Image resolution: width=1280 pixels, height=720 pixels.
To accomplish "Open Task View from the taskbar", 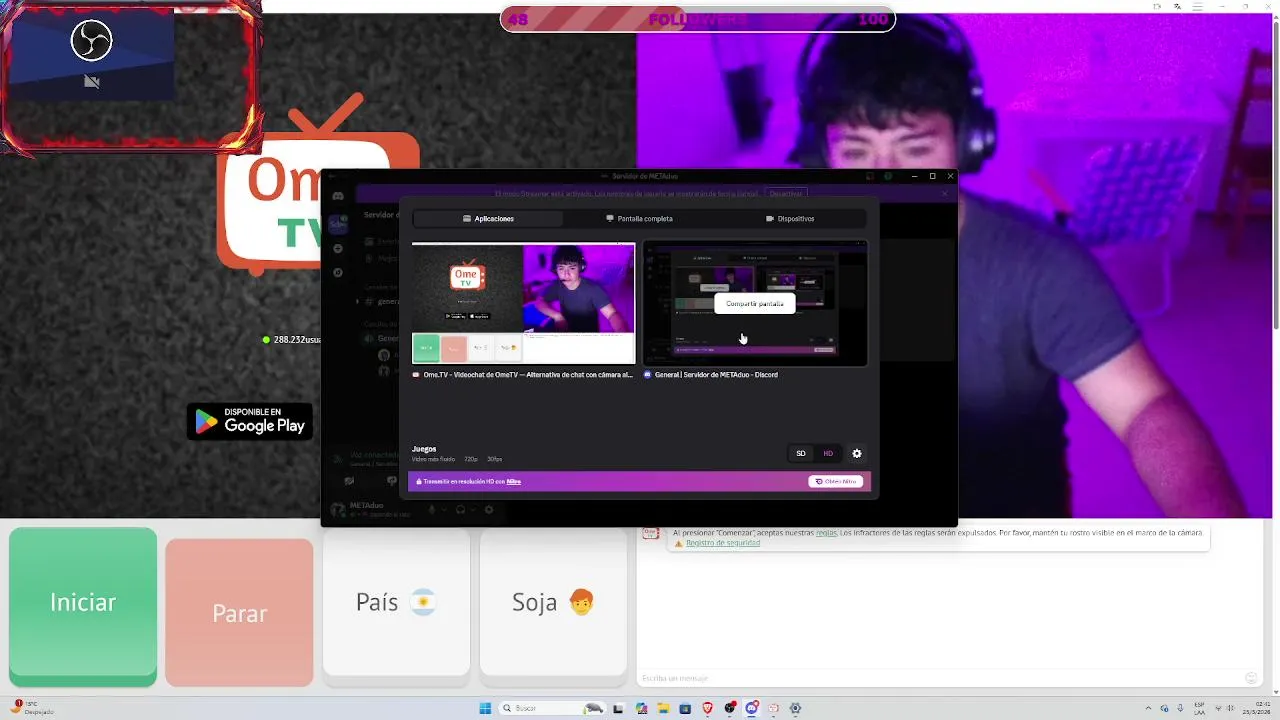I will coord(618,708).
